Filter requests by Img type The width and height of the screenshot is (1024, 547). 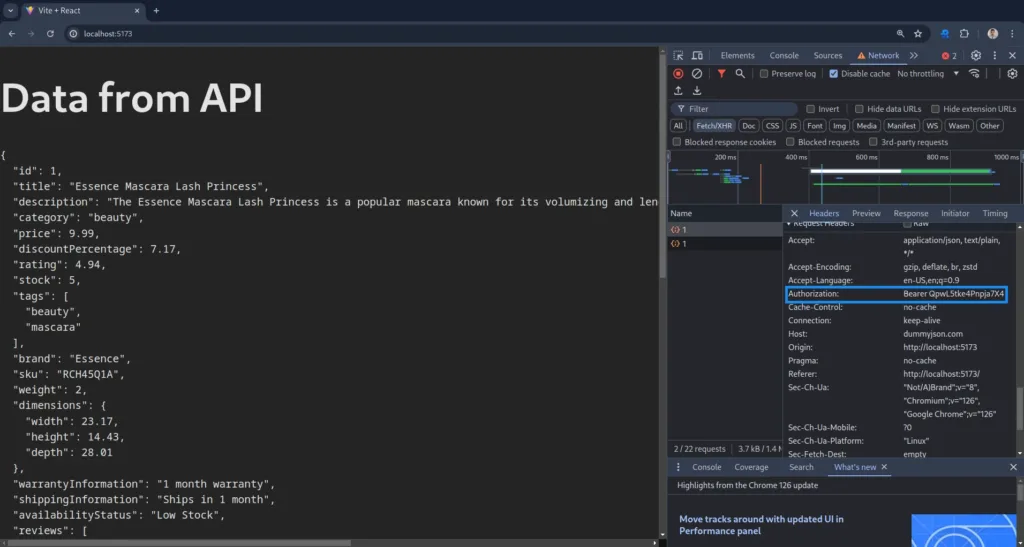(839, 126)
